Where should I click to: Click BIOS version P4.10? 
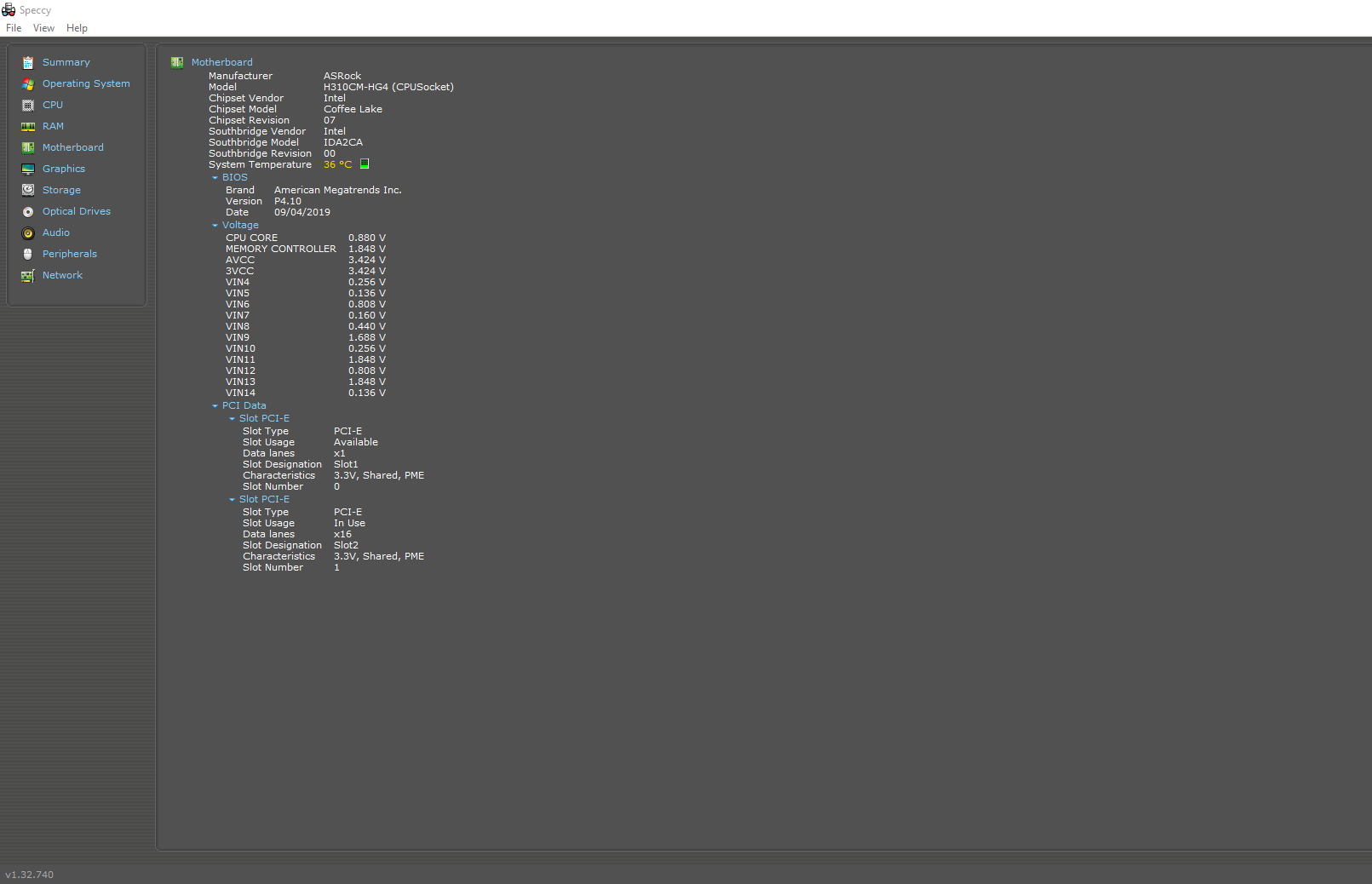288,201
